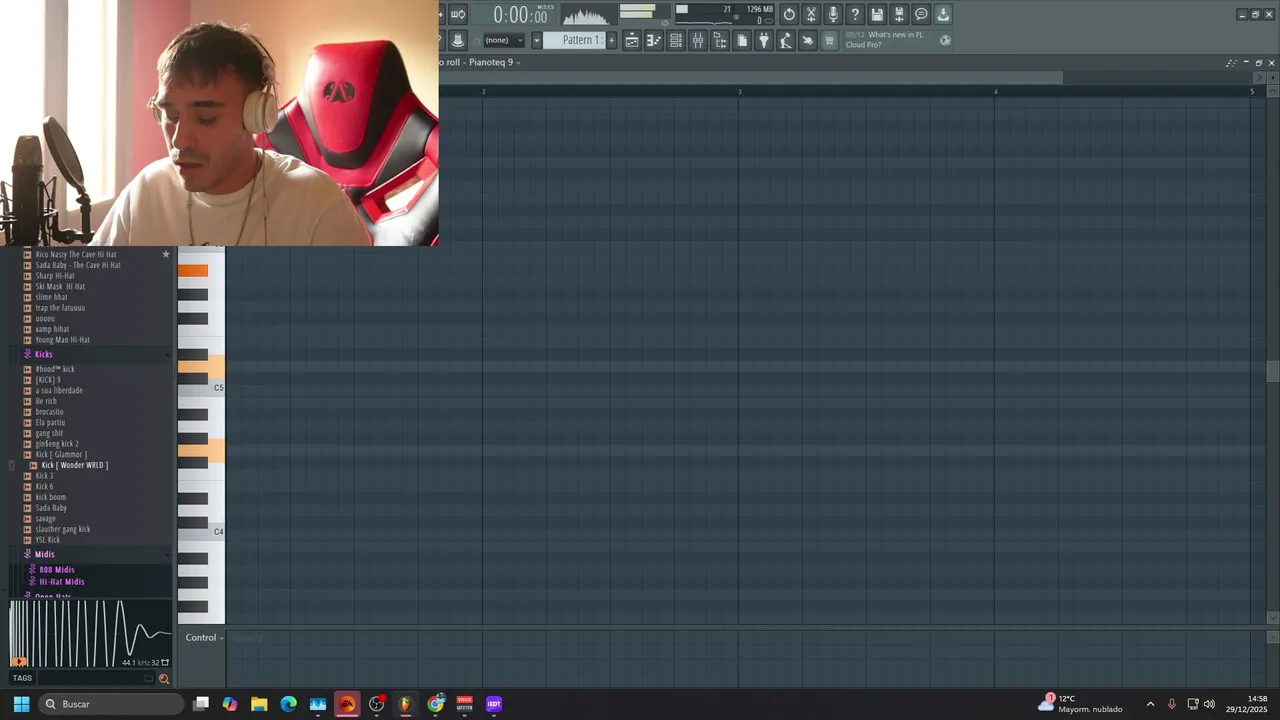This screenshot has height=720, width=1280.
Task: Click the sample waveform preview
Action: 90,632
